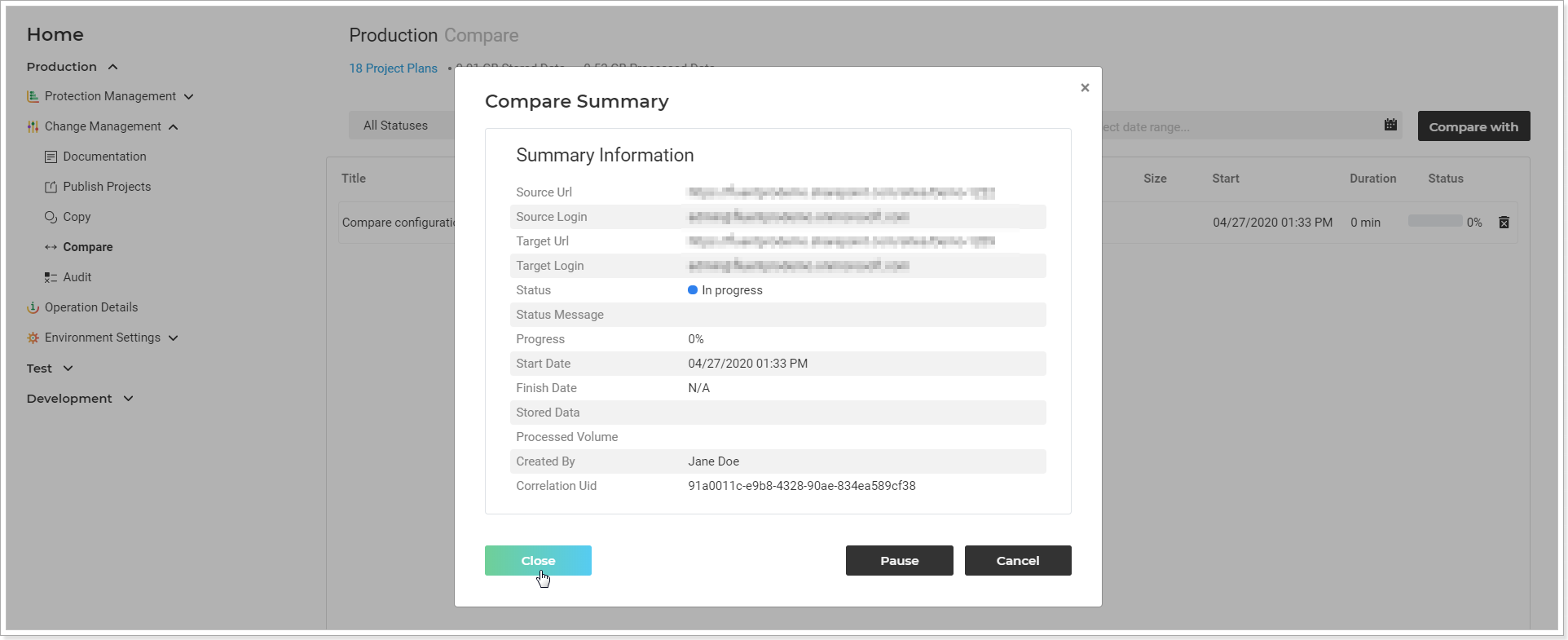Expand Protection Management chevron
The width and height of the screenshot is (1568, 640).
tap(189, 96)
